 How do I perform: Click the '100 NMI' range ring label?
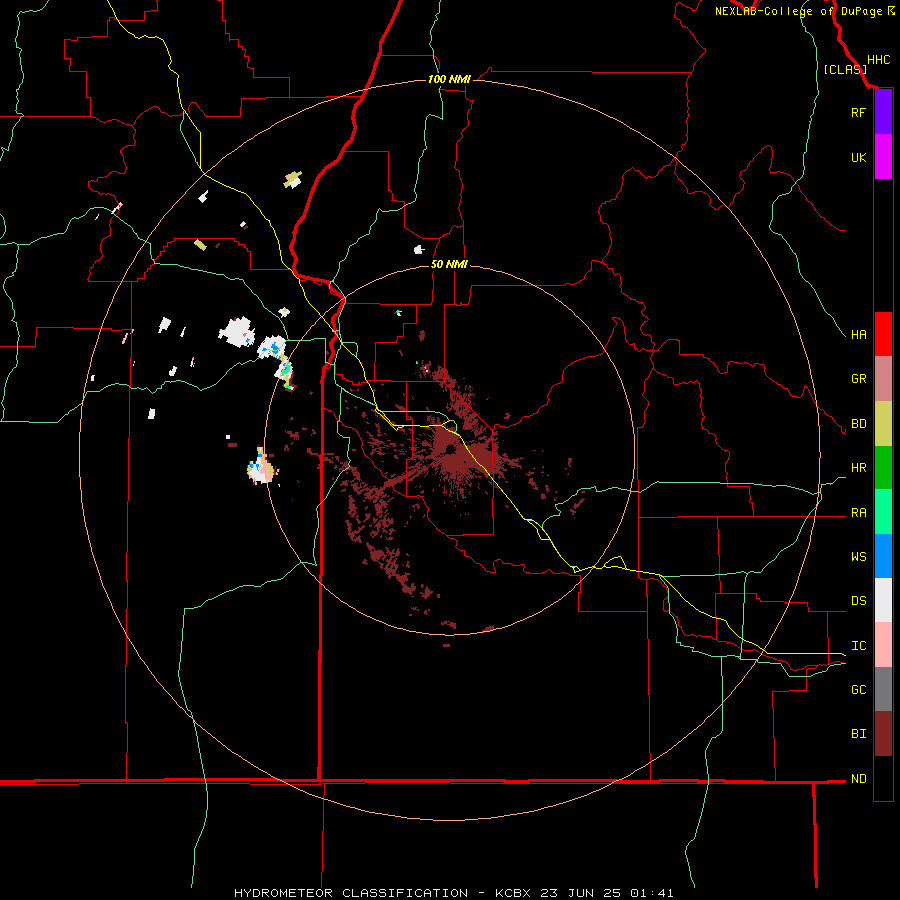(x=449, y=79)
